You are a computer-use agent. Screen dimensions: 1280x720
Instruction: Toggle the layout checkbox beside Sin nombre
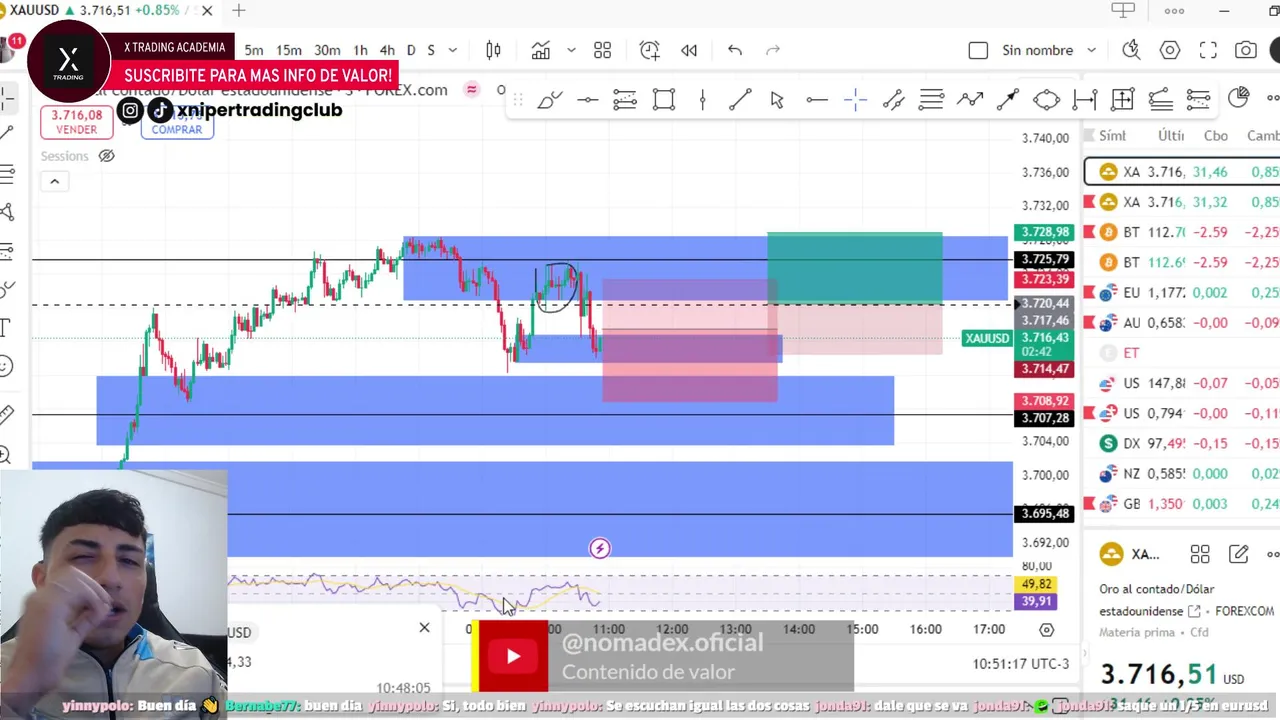(978, 50)
